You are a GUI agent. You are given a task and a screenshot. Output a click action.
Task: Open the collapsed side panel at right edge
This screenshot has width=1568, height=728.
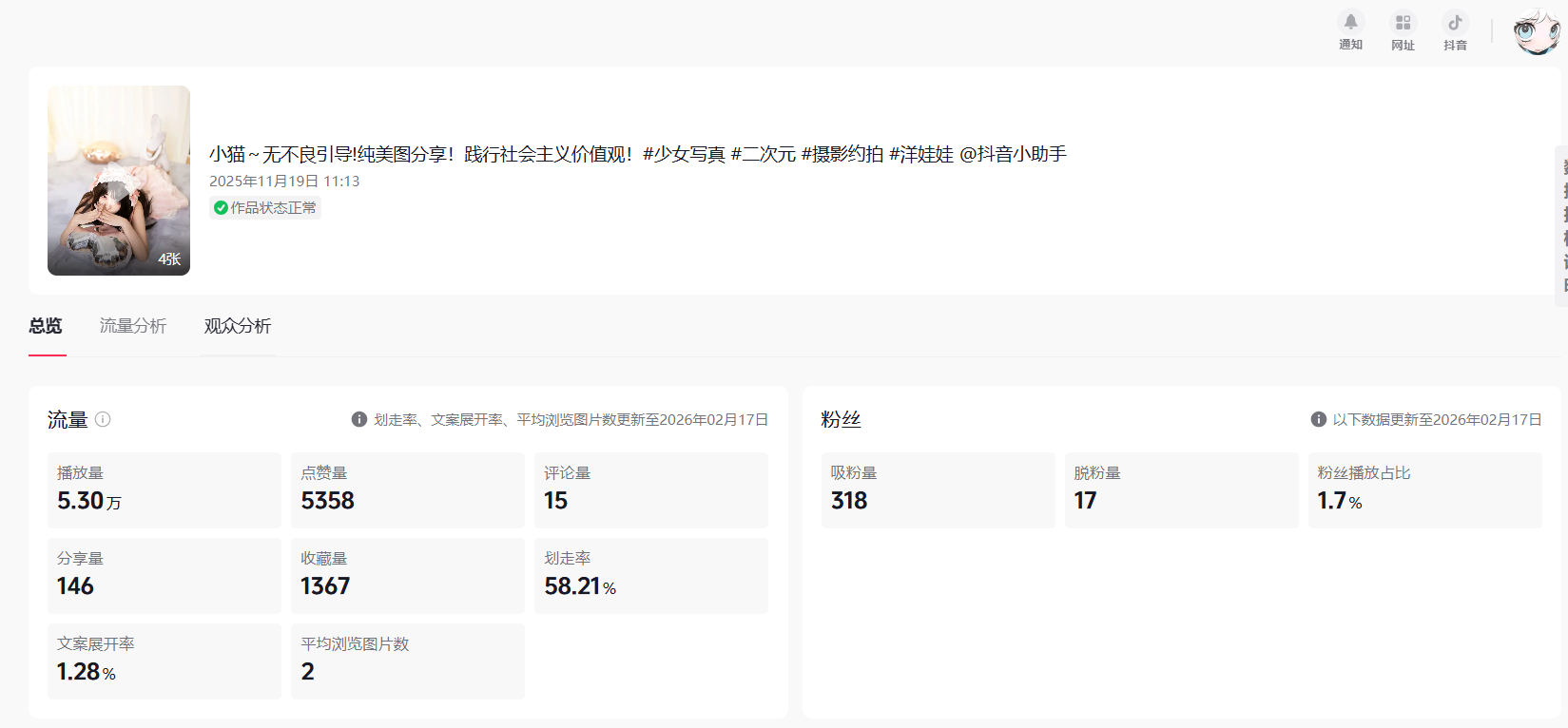pyautogui.click(x=1561, y=225)
